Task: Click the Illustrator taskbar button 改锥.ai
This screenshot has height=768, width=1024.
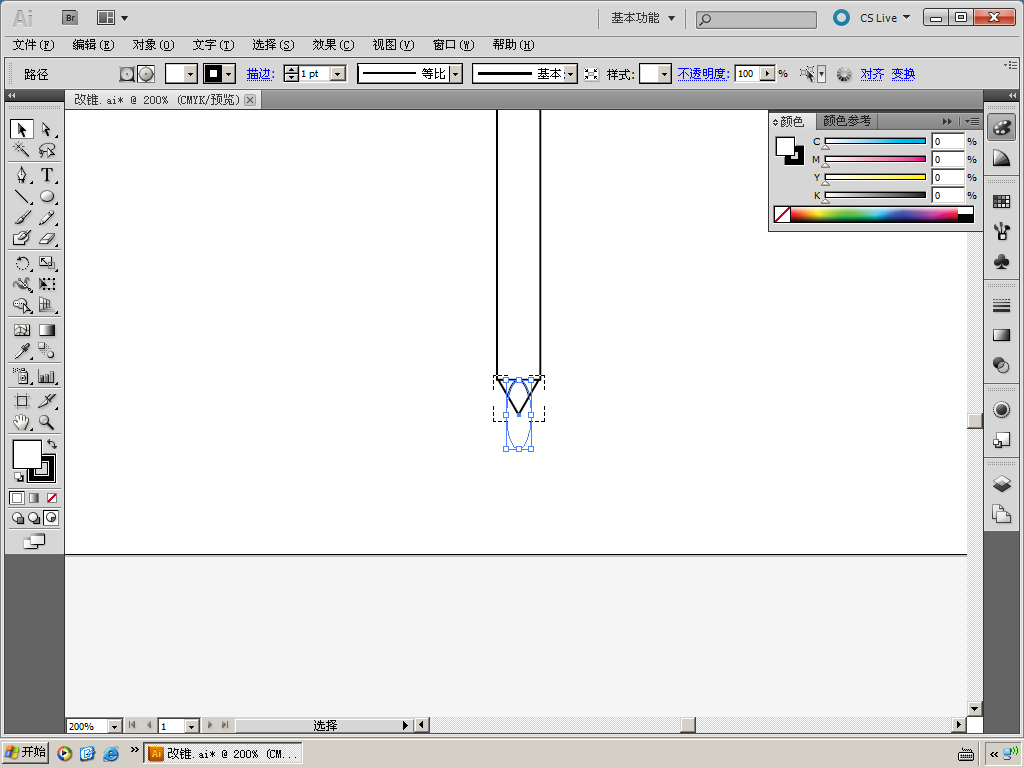Action: [223, 754]
